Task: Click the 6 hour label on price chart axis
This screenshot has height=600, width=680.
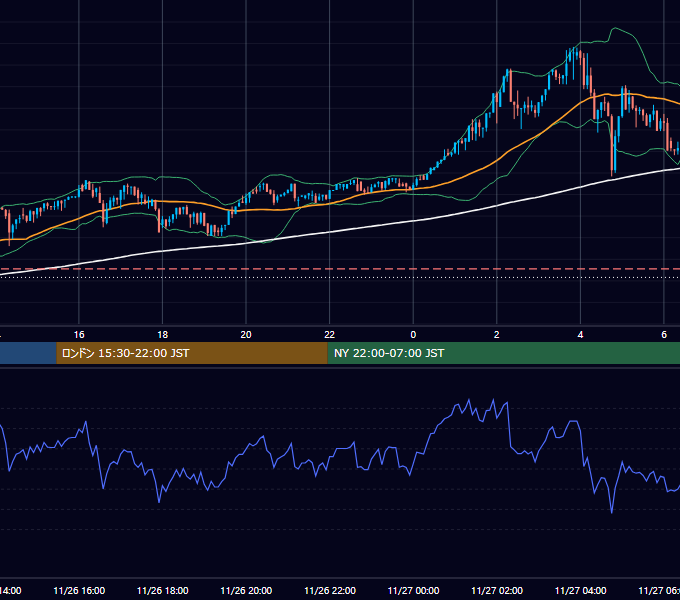Action: pos(664,335)
